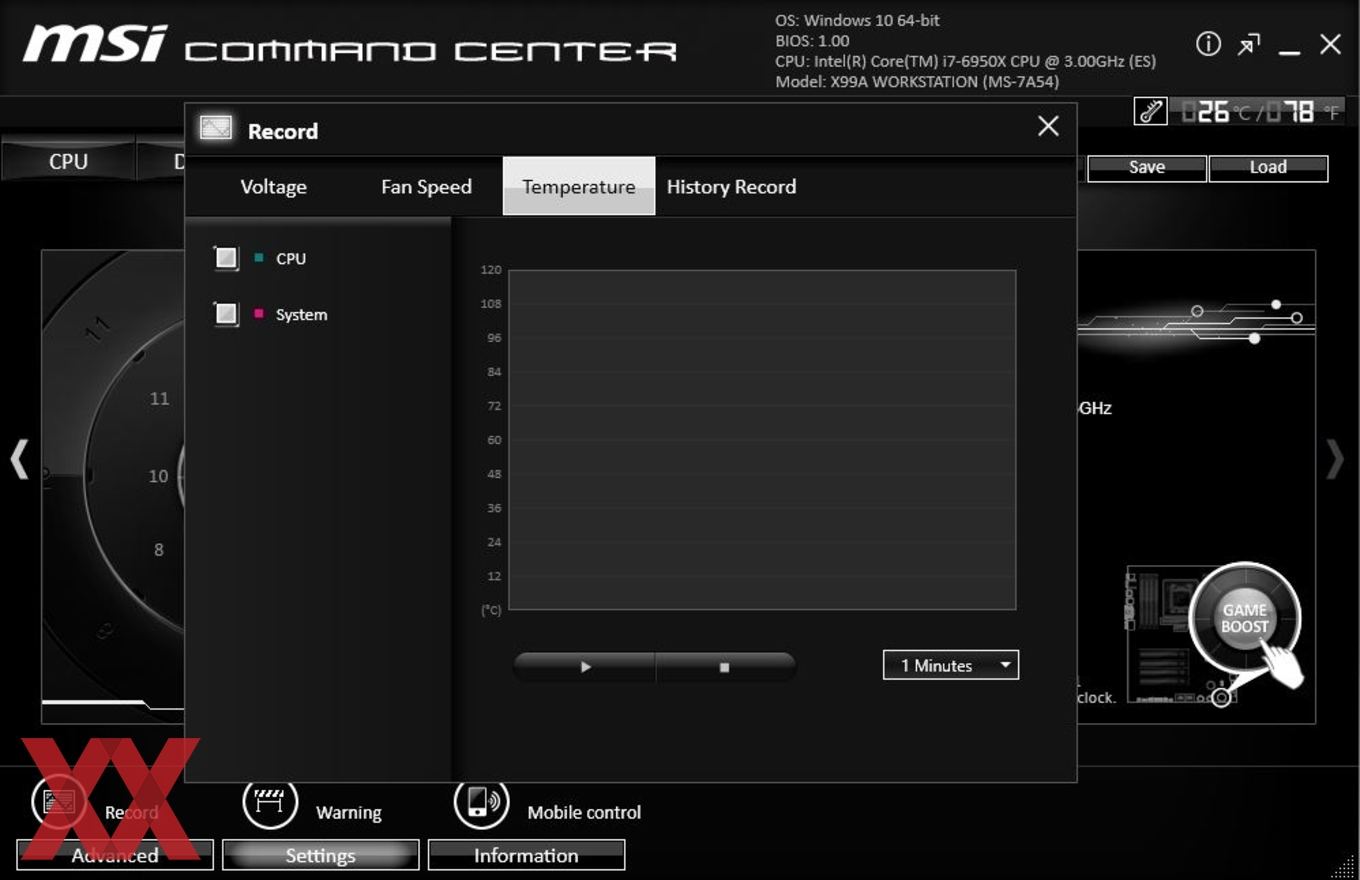This screenshot has width=1360, height=880.
Task: Go to the previous page with the left arrow
Action: pyautogui.click(x=19, y=460)
